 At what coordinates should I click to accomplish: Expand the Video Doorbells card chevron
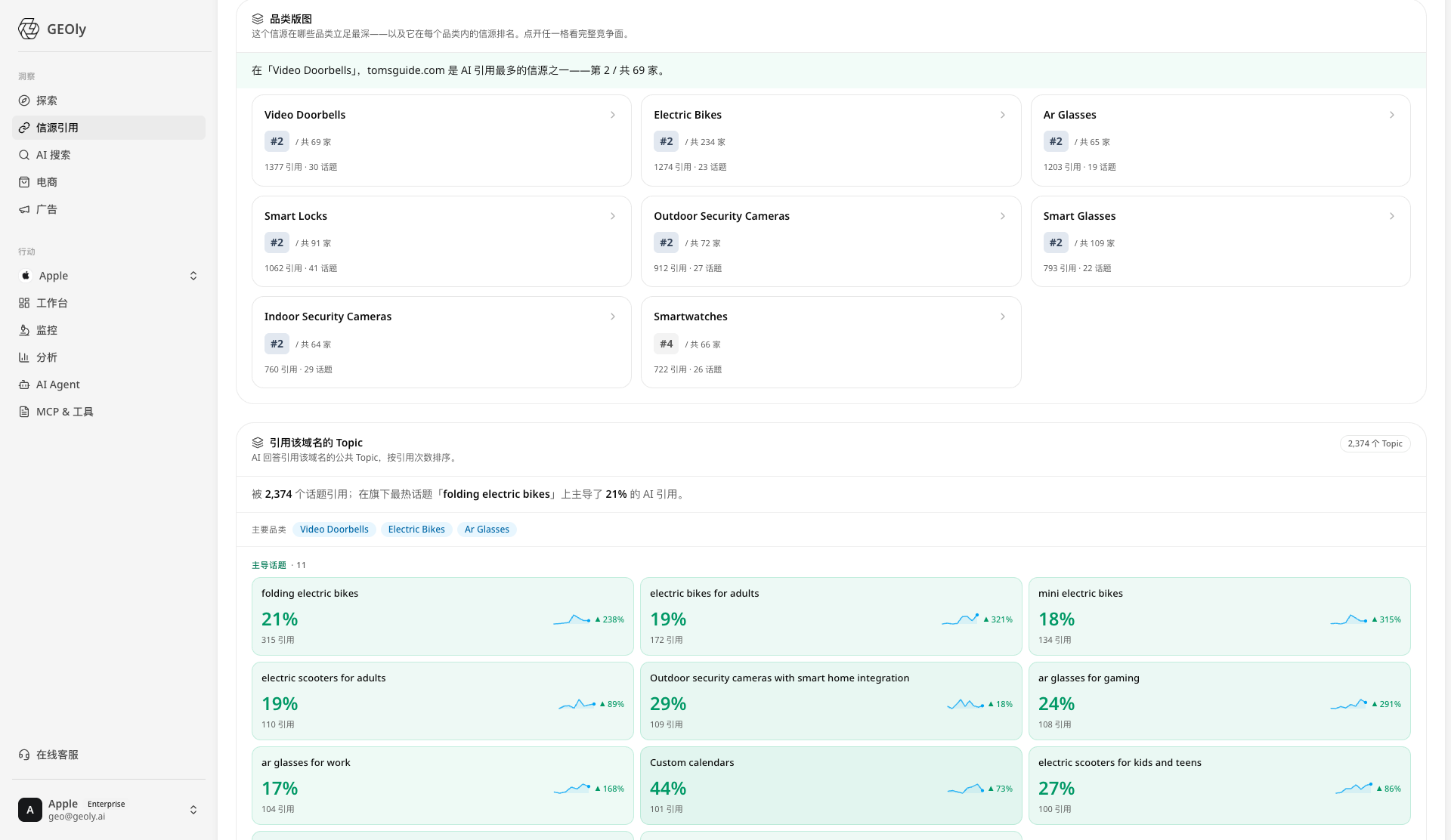click(x=613, y=115)
